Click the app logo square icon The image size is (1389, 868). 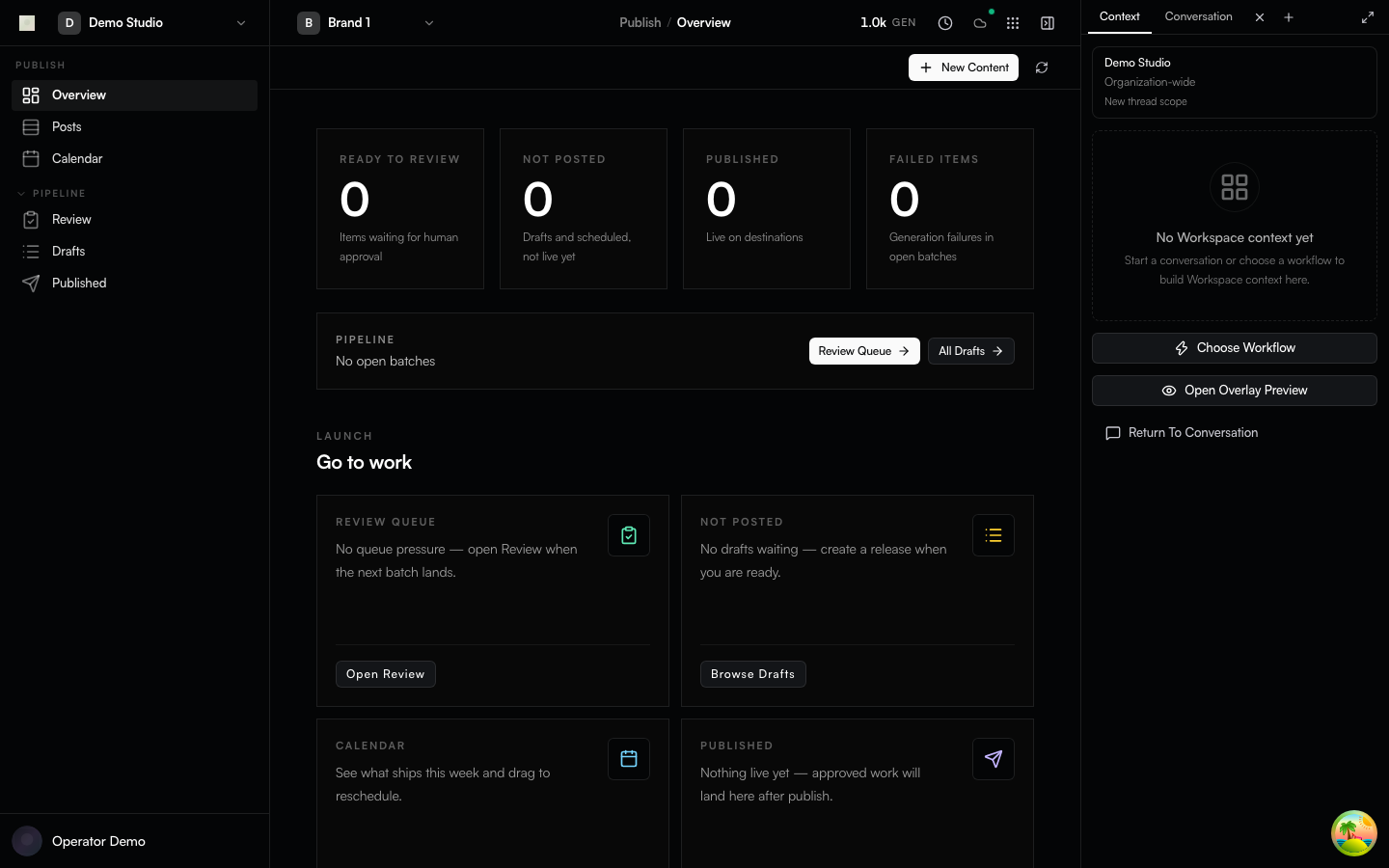click(x=27, y=22)
